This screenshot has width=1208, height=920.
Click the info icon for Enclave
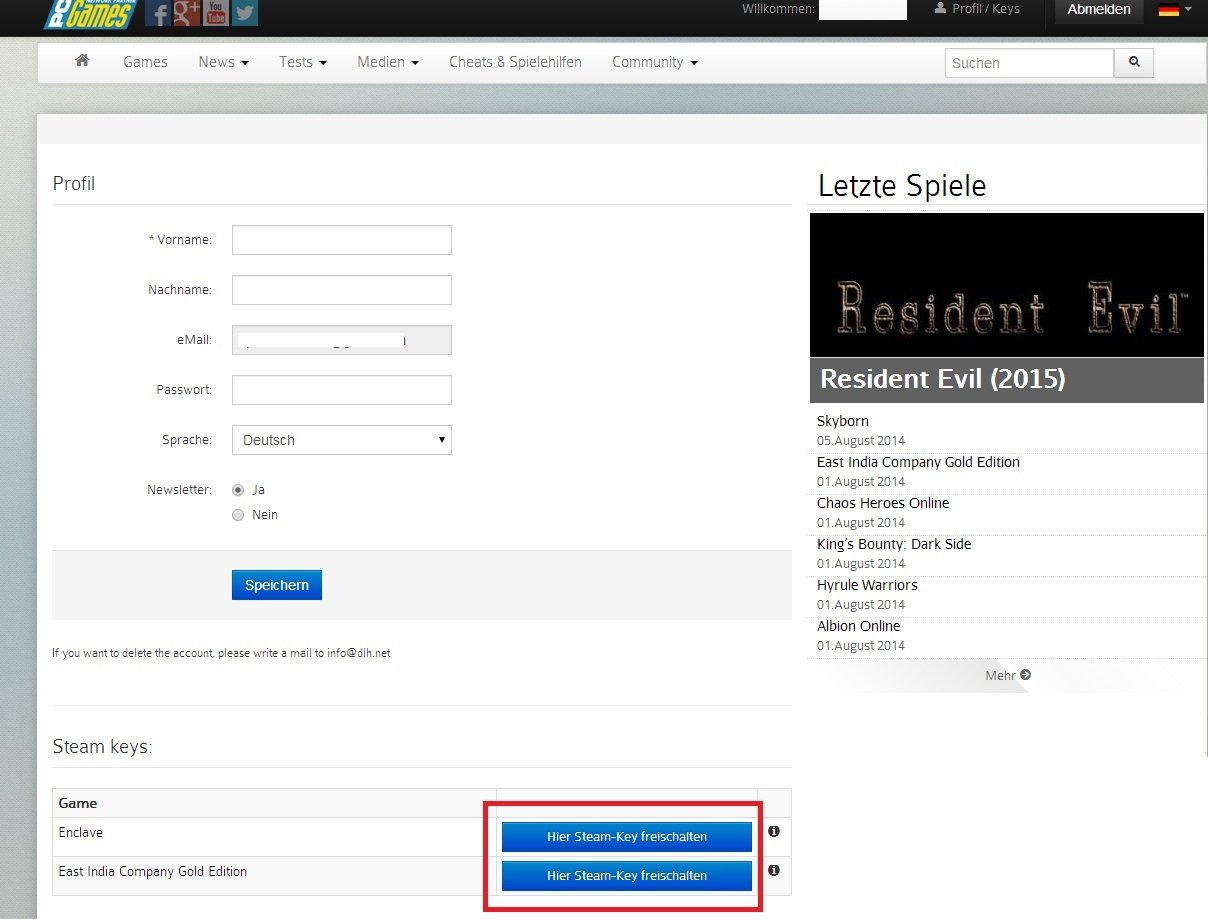tap(774, 832)
